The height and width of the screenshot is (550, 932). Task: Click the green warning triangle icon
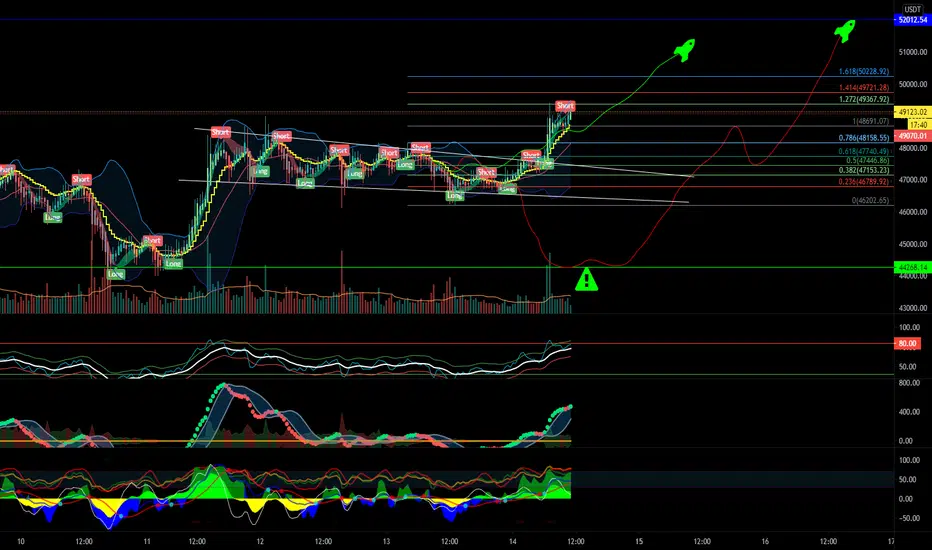[x=586, y=279]
